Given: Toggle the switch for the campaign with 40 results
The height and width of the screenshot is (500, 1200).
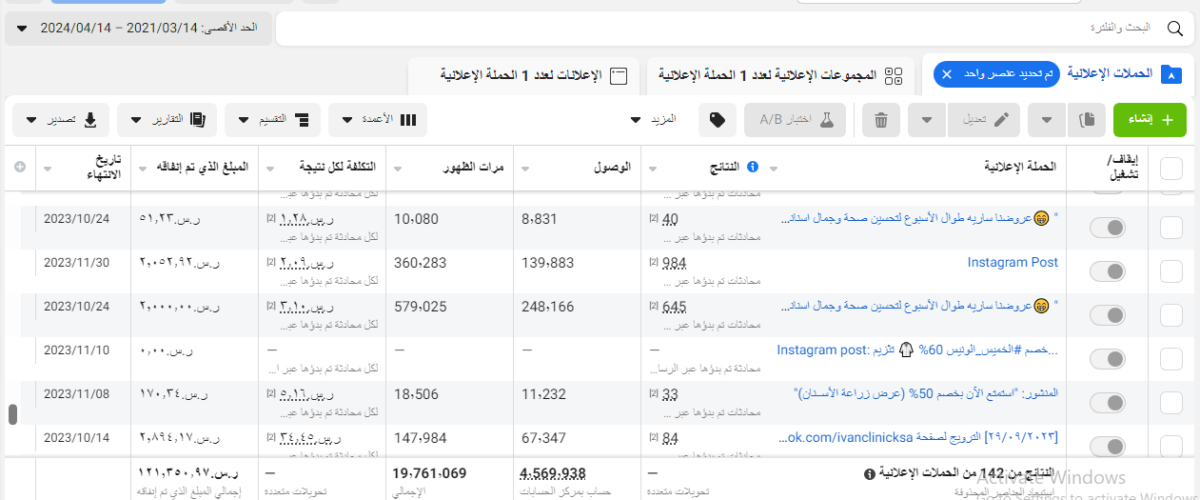Looking at the screenshot, I should coord(1107,228).
